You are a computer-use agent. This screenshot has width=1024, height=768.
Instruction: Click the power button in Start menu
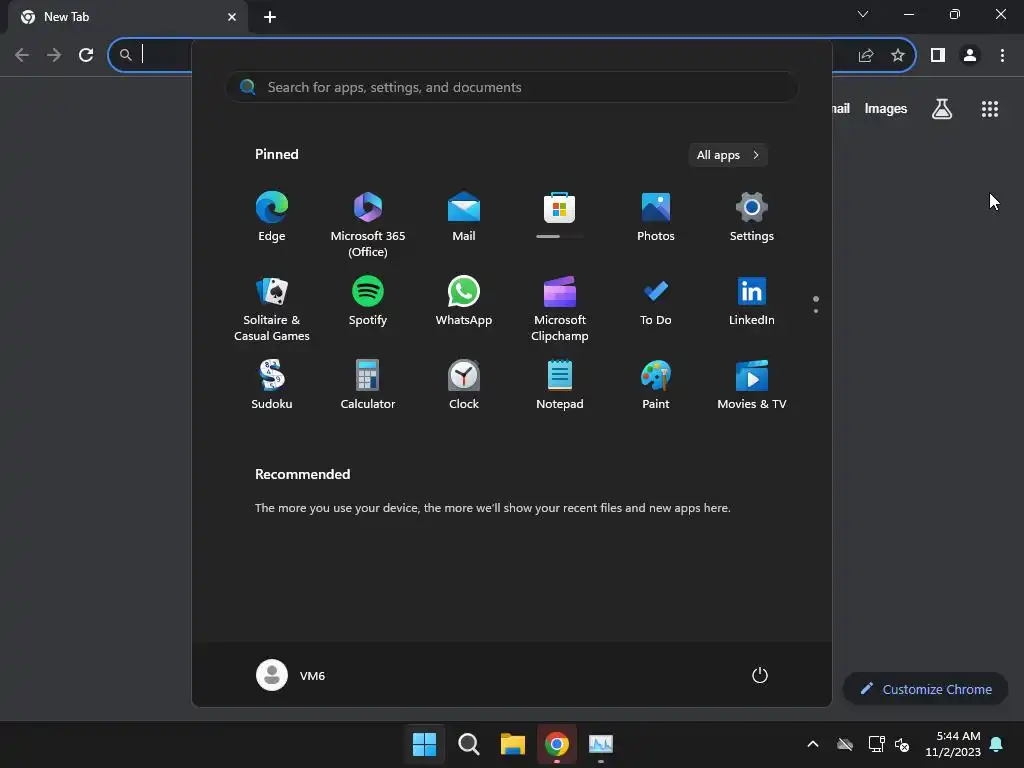pyautogui.click(x=760, y=675)
